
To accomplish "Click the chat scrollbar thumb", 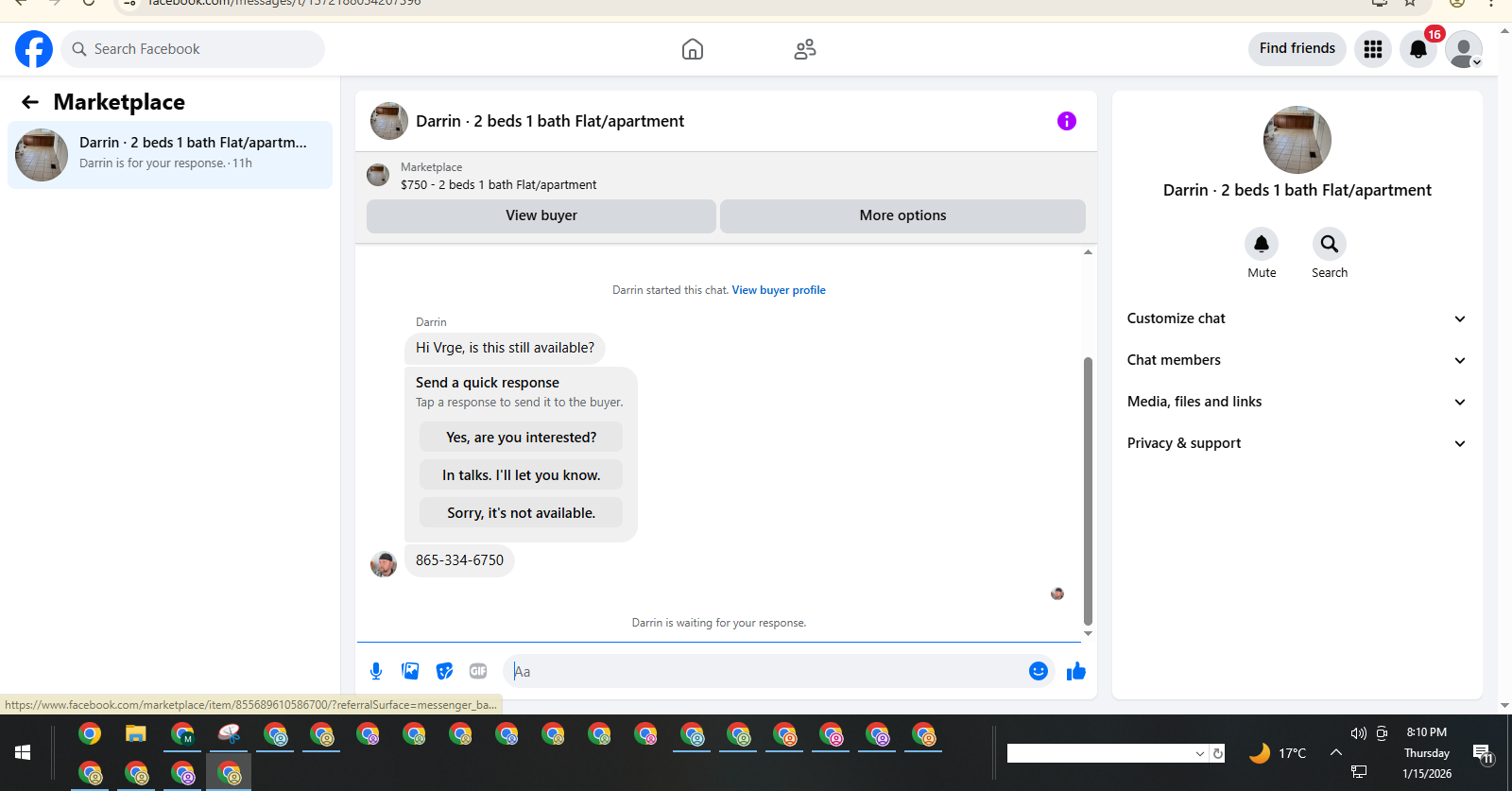I will pos(1088,491).
